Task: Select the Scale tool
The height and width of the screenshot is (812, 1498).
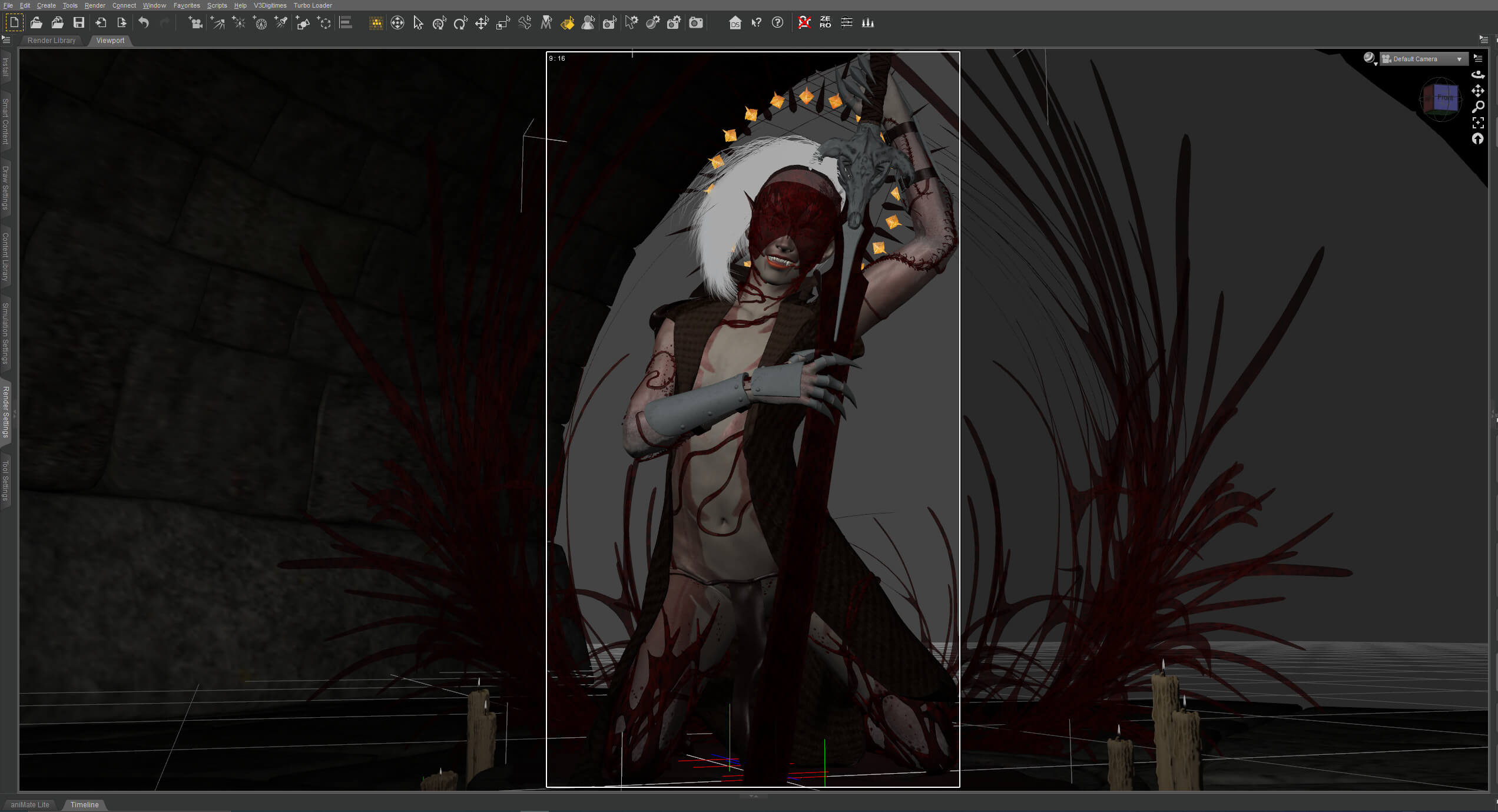Action: [x=503, y=23]
